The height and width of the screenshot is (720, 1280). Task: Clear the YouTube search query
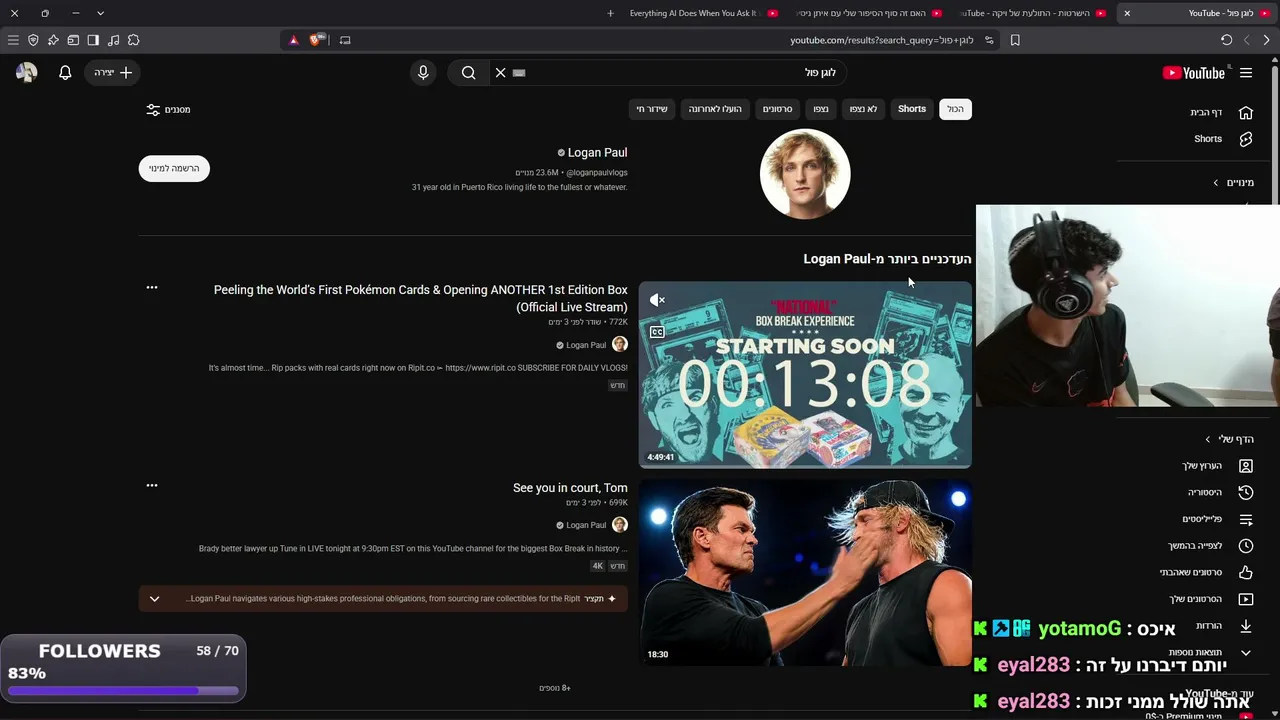501,73
